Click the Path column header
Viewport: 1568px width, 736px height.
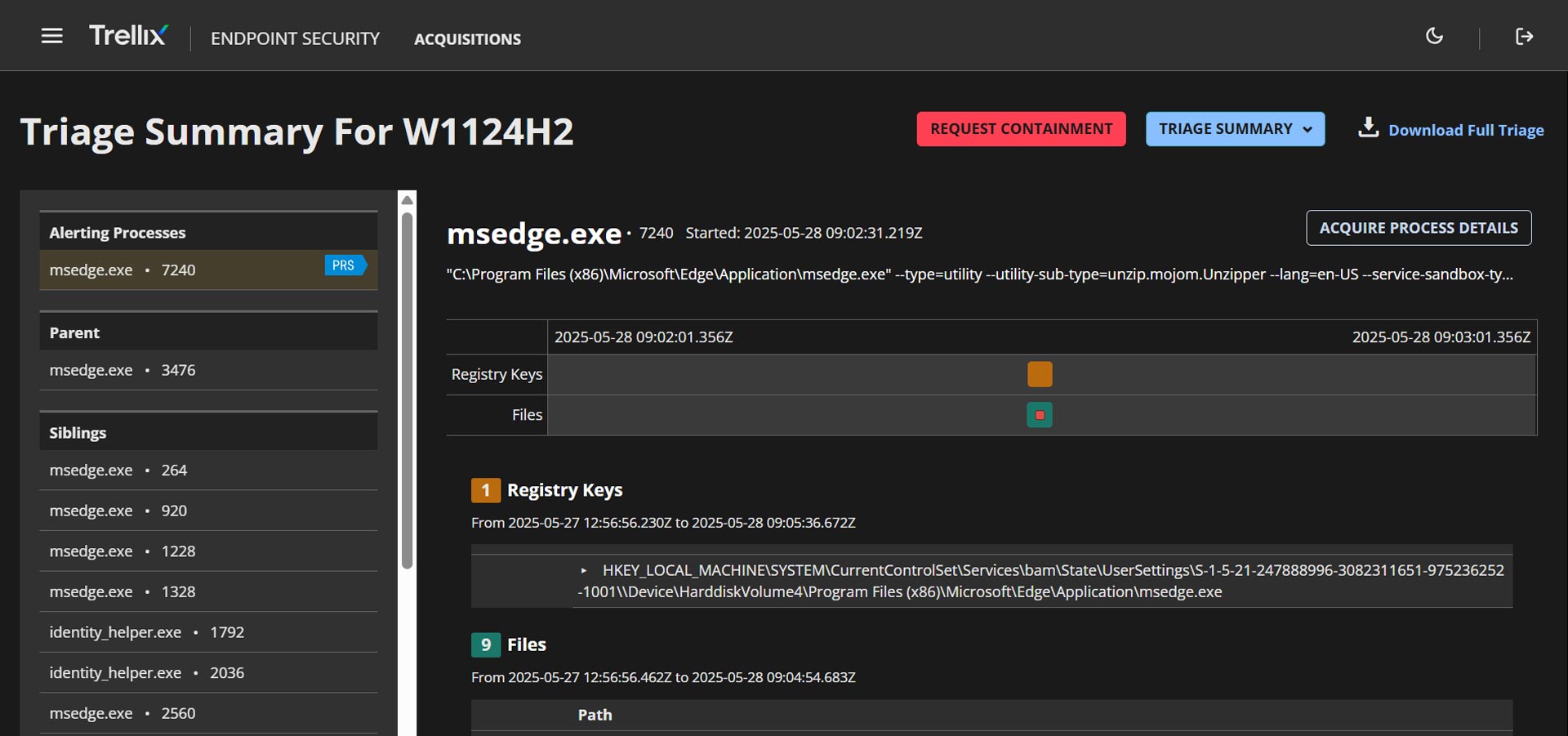595,715
